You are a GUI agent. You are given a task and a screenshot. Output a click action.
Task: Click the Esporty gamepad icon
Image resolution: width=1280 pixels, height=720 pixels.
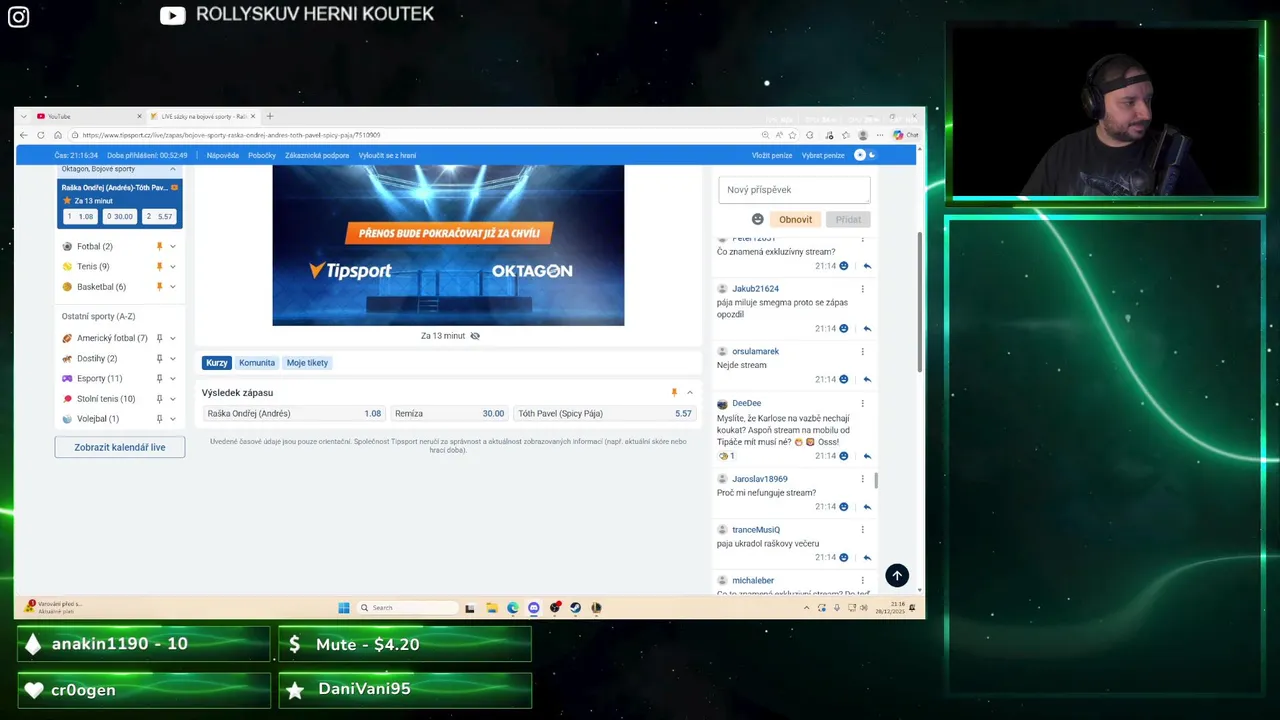[x=67, y=378]
